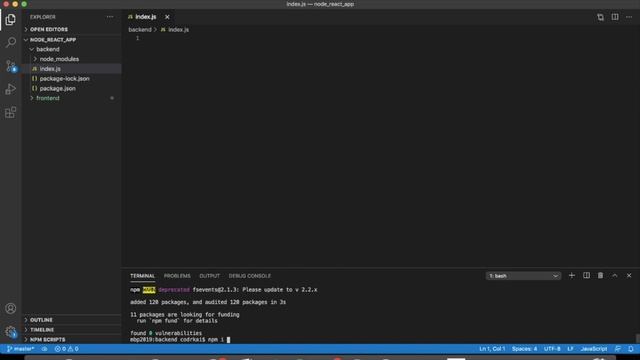The height and width of the screenshot is (360, 640).
Task: Open errors and warnings count in status bar
Action: click(x=67, y=349)
